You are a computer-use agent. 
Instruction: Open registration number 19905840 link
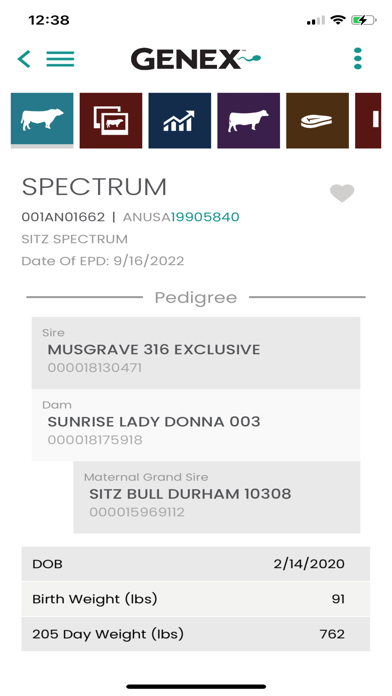tap(205, 217)
